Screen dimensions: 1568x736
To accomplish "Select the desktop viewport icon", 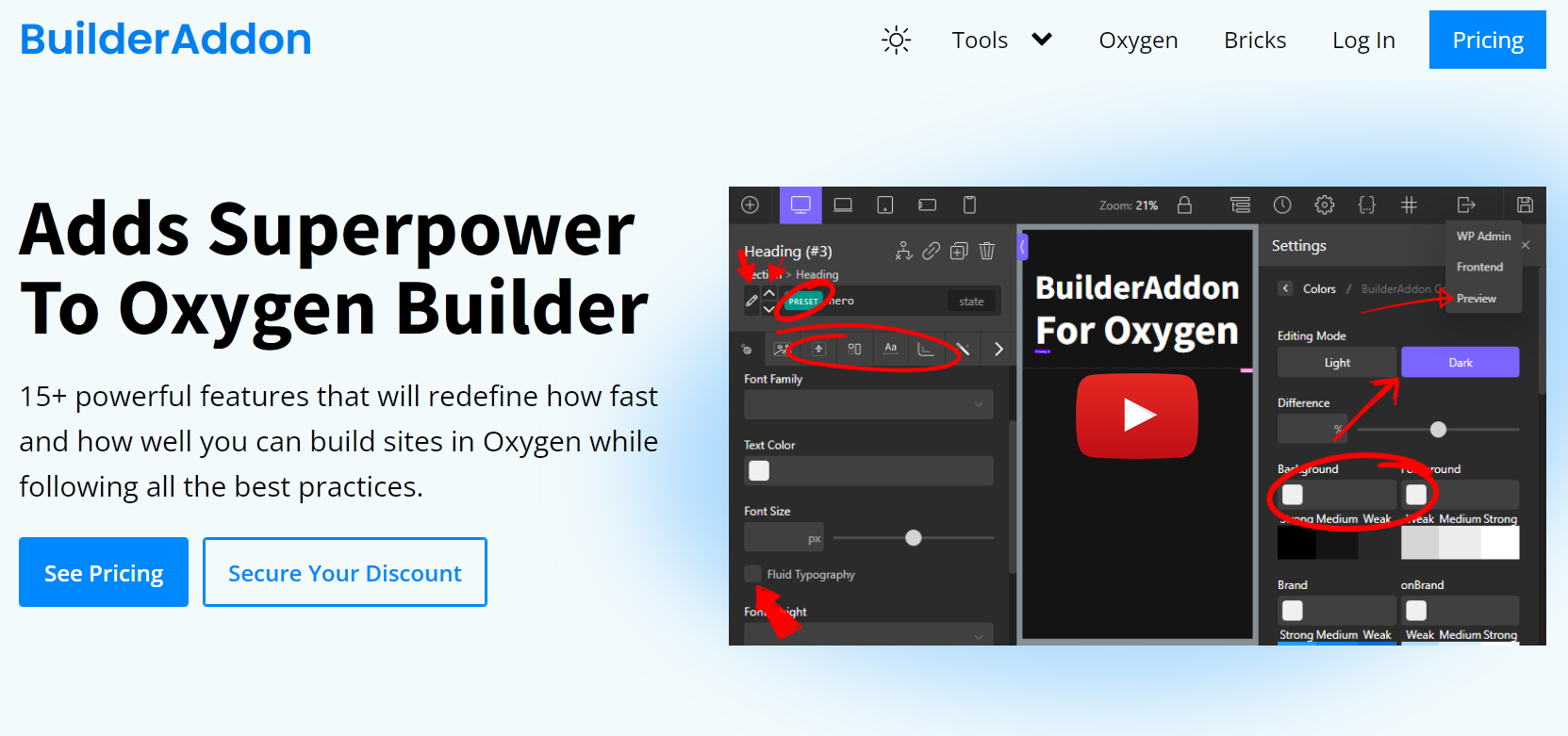I will 801,204.
